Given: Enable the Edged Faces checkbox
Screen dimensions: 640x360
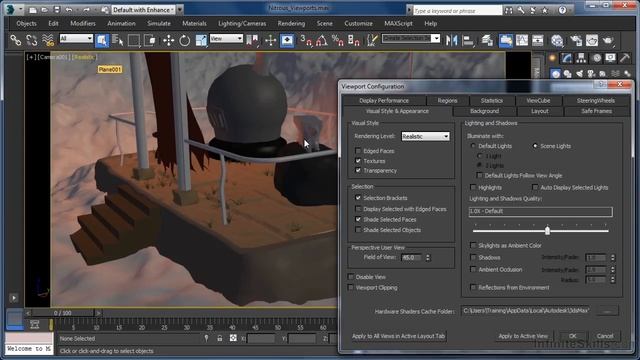Looking at the screenshot, I should (358, 151).
